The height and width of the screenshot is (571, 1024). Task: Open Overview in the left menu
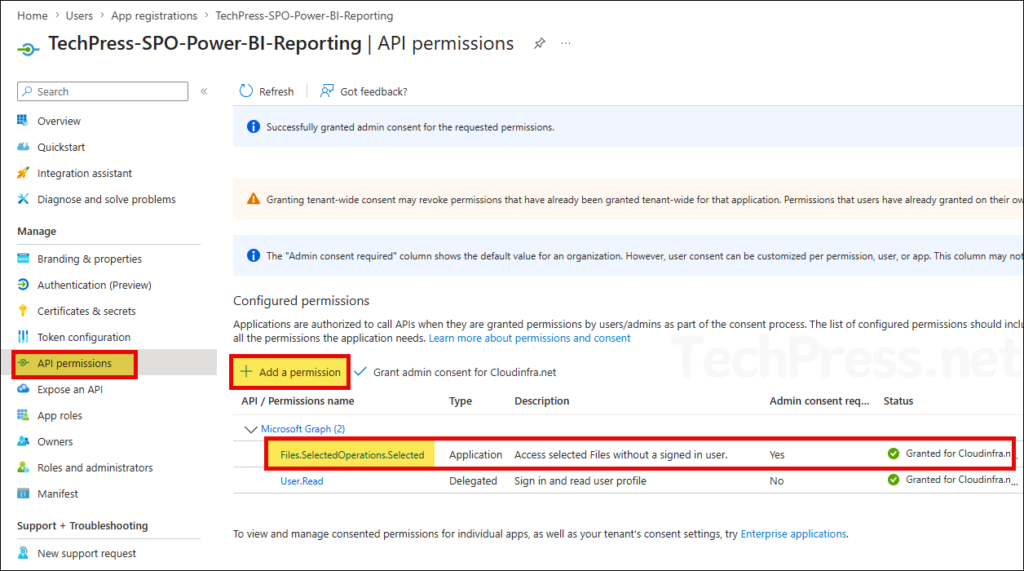click(59, 121)
